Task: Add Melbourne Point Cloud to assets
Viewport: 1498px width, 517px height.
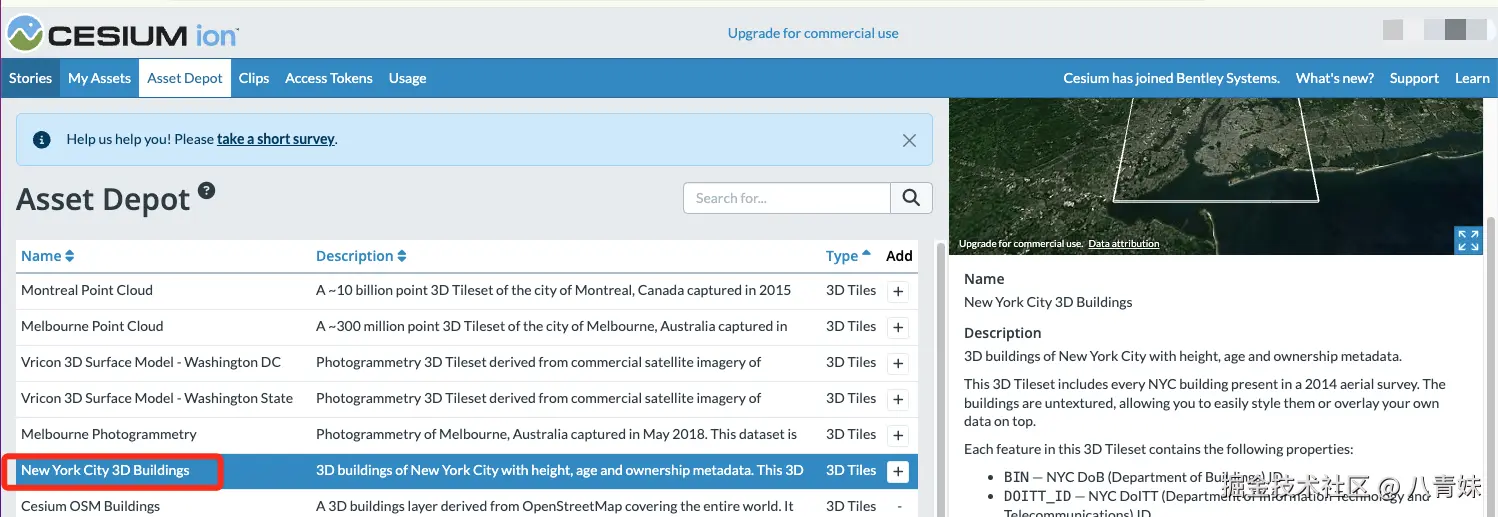Action: [x=898, y=327]
